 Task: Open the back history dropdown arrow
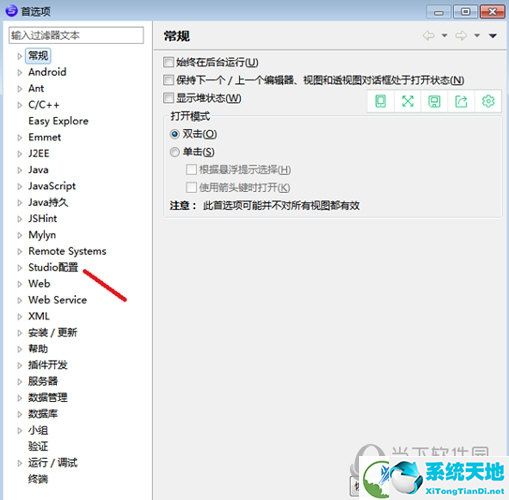(x=444, y=35)
